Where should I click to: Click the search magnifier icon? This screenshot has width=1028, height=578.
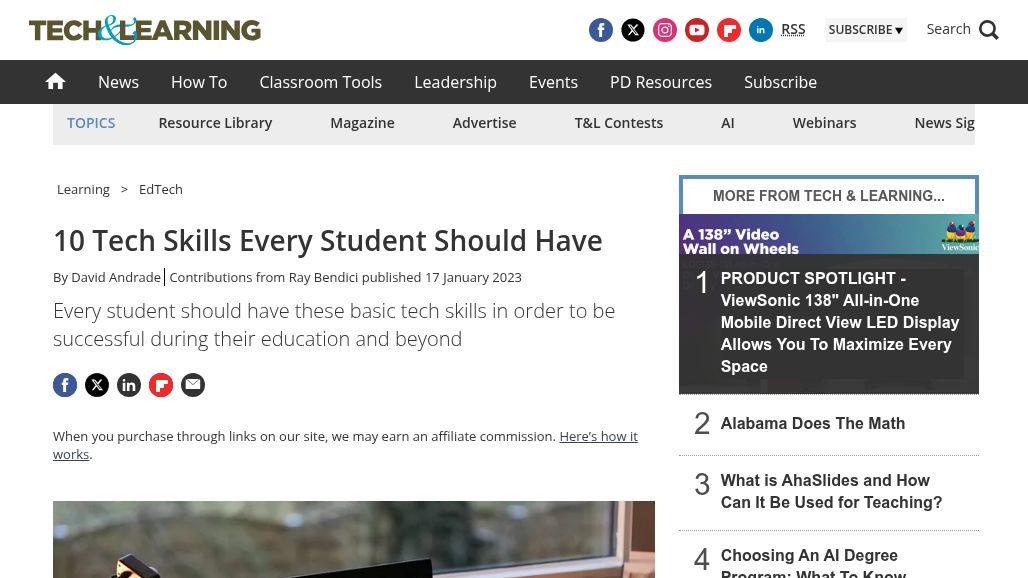pos(989,30)
